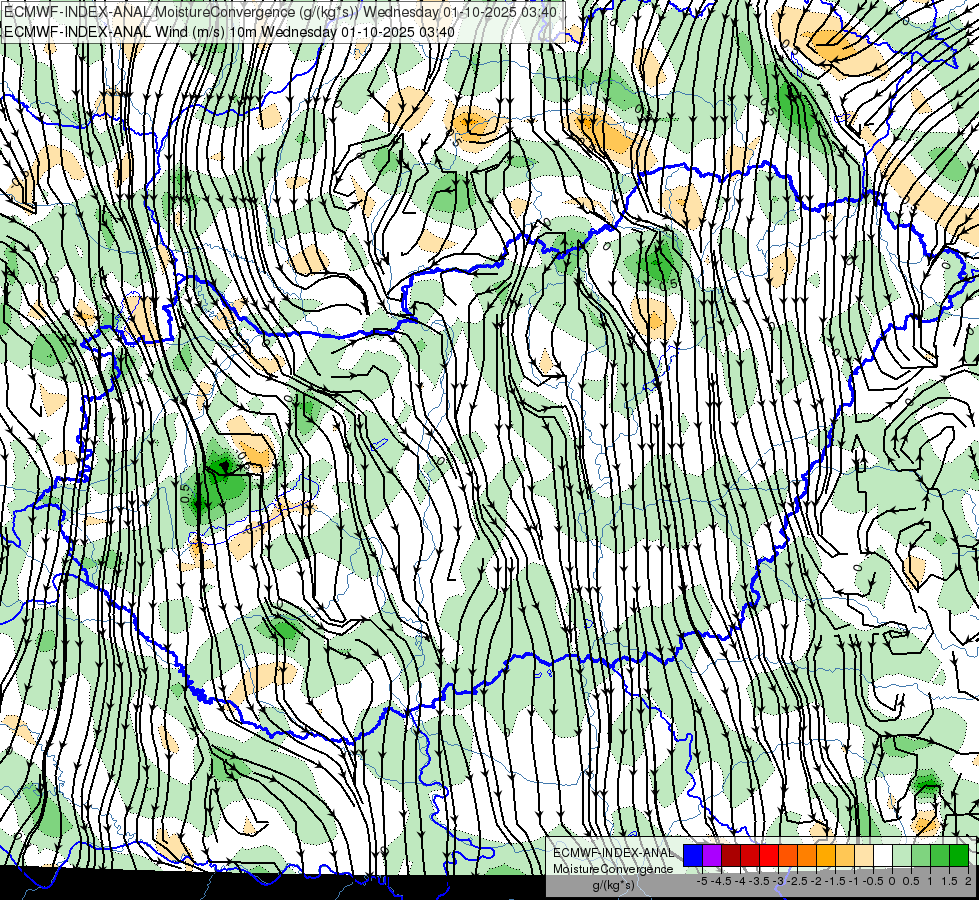Pick the dark red swatch between -4.5 and -4
Screen dimensions: 979x900
pos(731,856)
